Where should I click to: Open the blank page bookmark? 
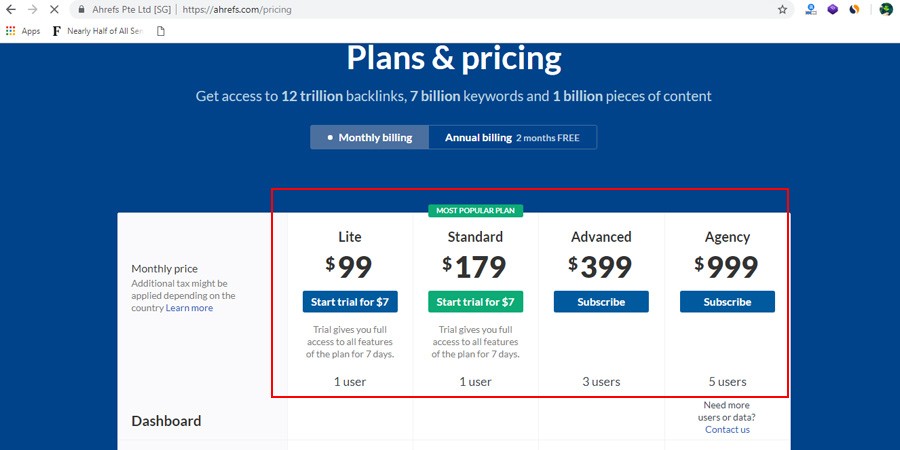pyautogui.click(x=160, y=31)
